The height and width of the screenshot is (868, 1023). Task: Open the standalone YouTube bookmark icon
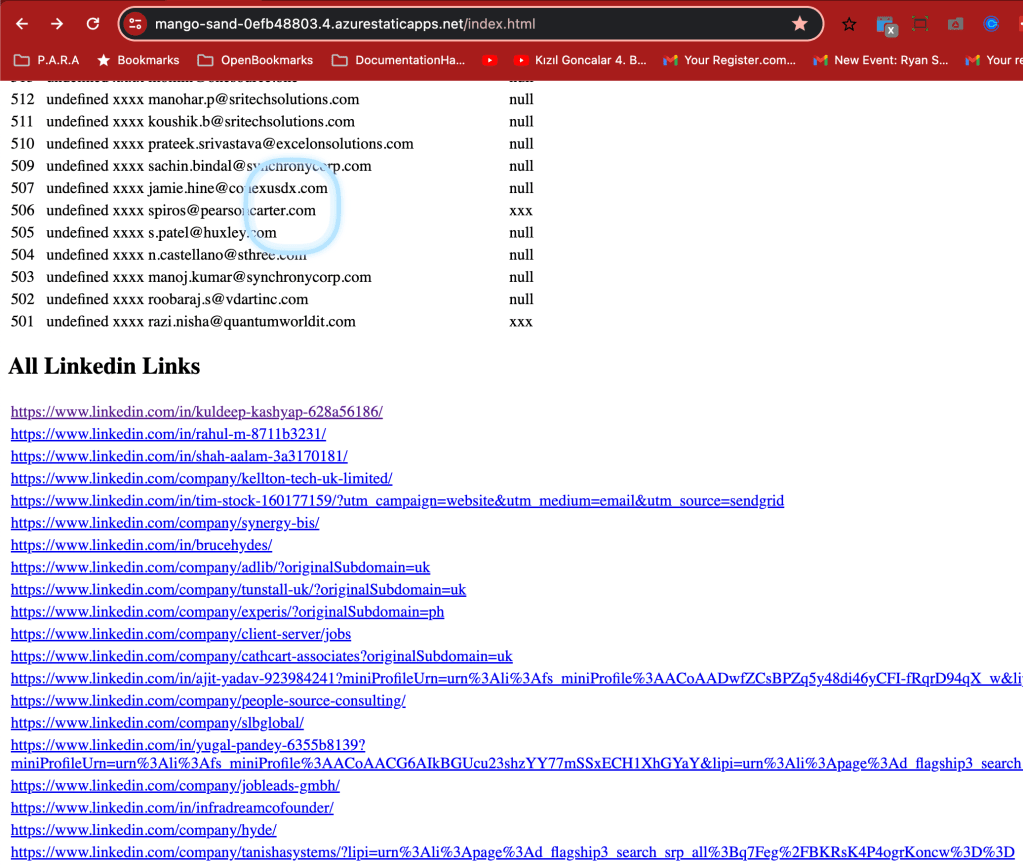point(489,60)
